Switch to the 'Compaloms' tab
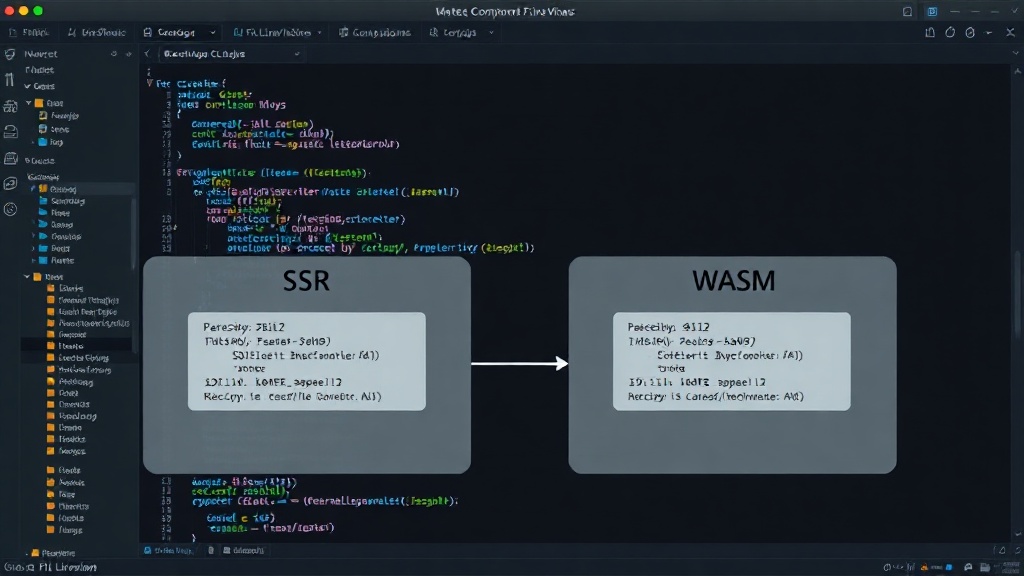1024x576 pixels. [375, 32]
